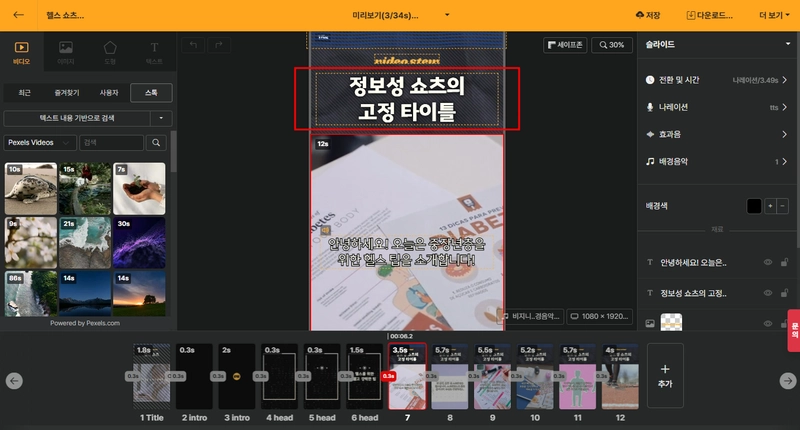Switch to the 사용자 tab
Screen dimensions: 800x430
(109, 93)
